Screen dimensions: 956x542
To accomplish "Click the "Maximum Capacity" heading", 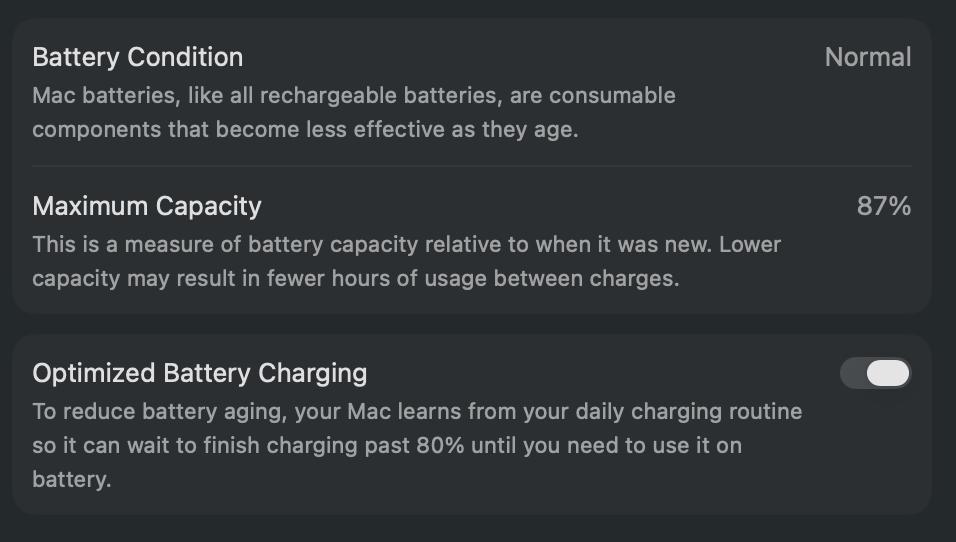I will (x=147, y=206).
